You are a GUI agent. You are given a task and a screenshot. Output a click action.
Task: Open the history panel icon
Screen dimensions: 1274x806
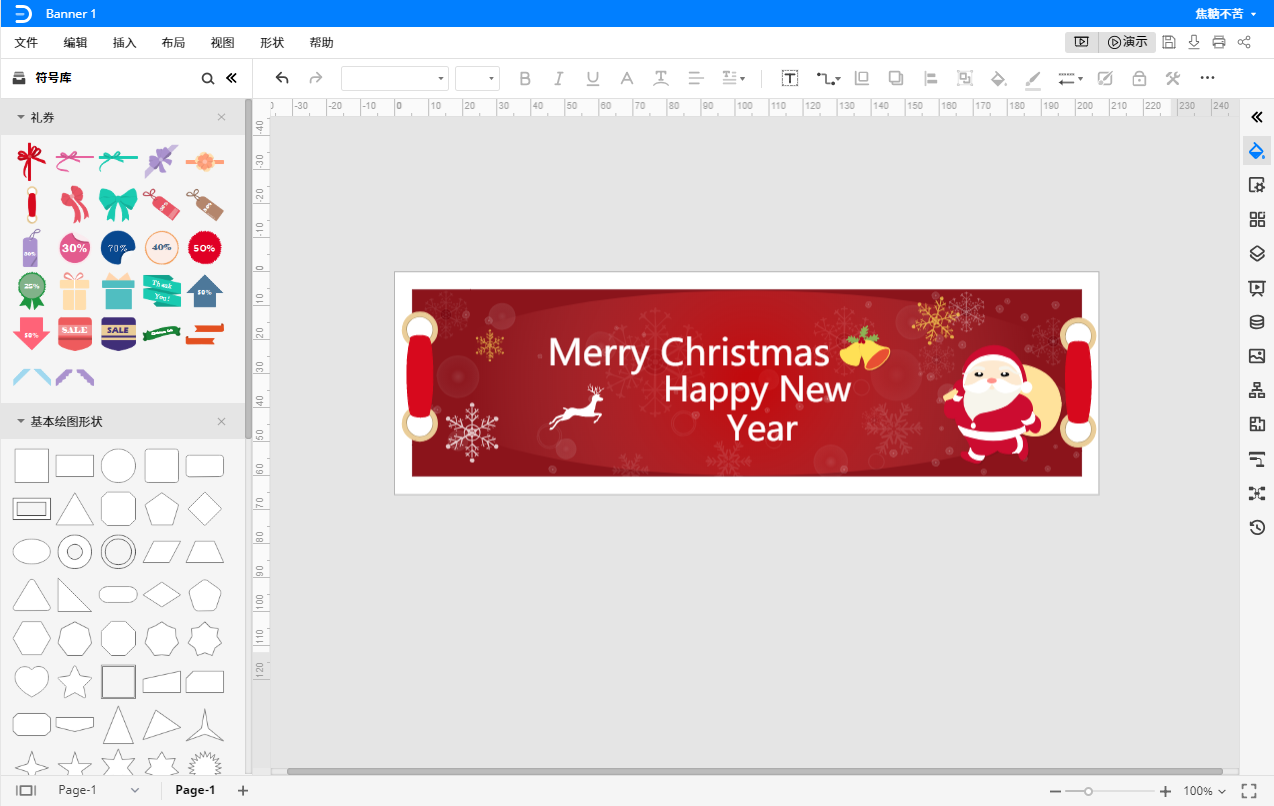click(1257, 527)
